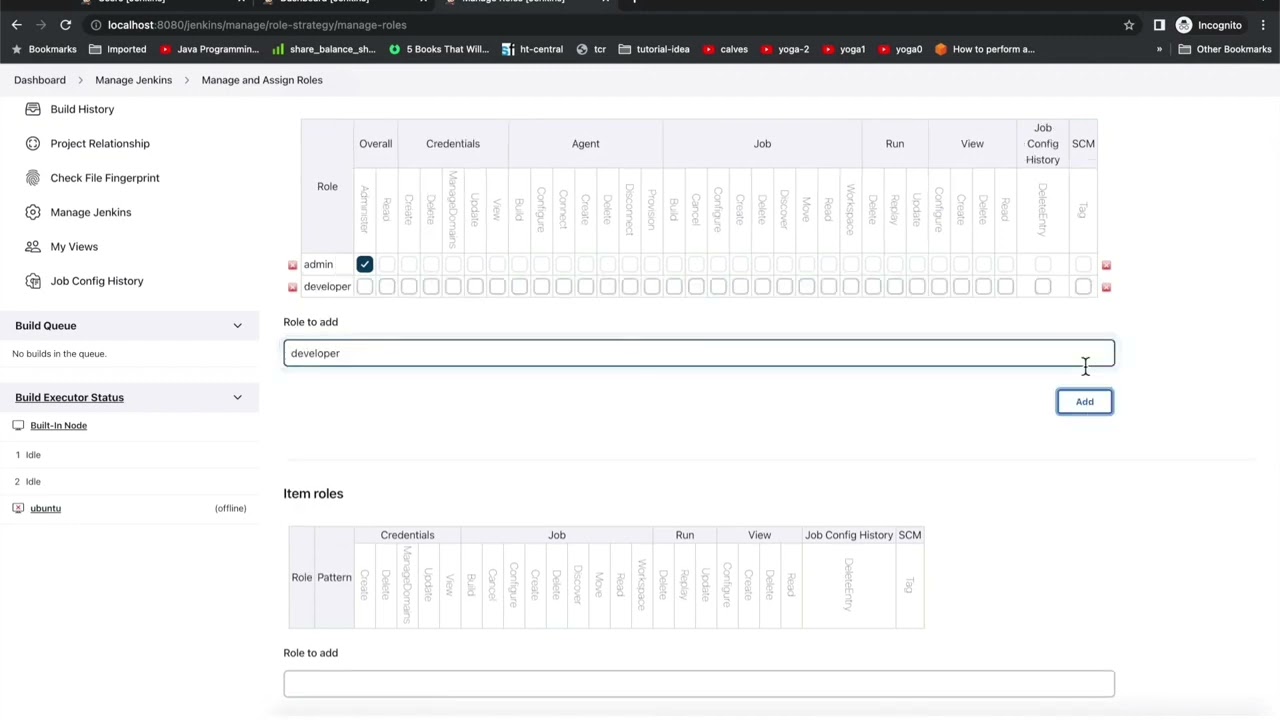The image size is (1280, 720).
Task: Open Manage Jenkins breadcrumb
Action: click(133, 80)
